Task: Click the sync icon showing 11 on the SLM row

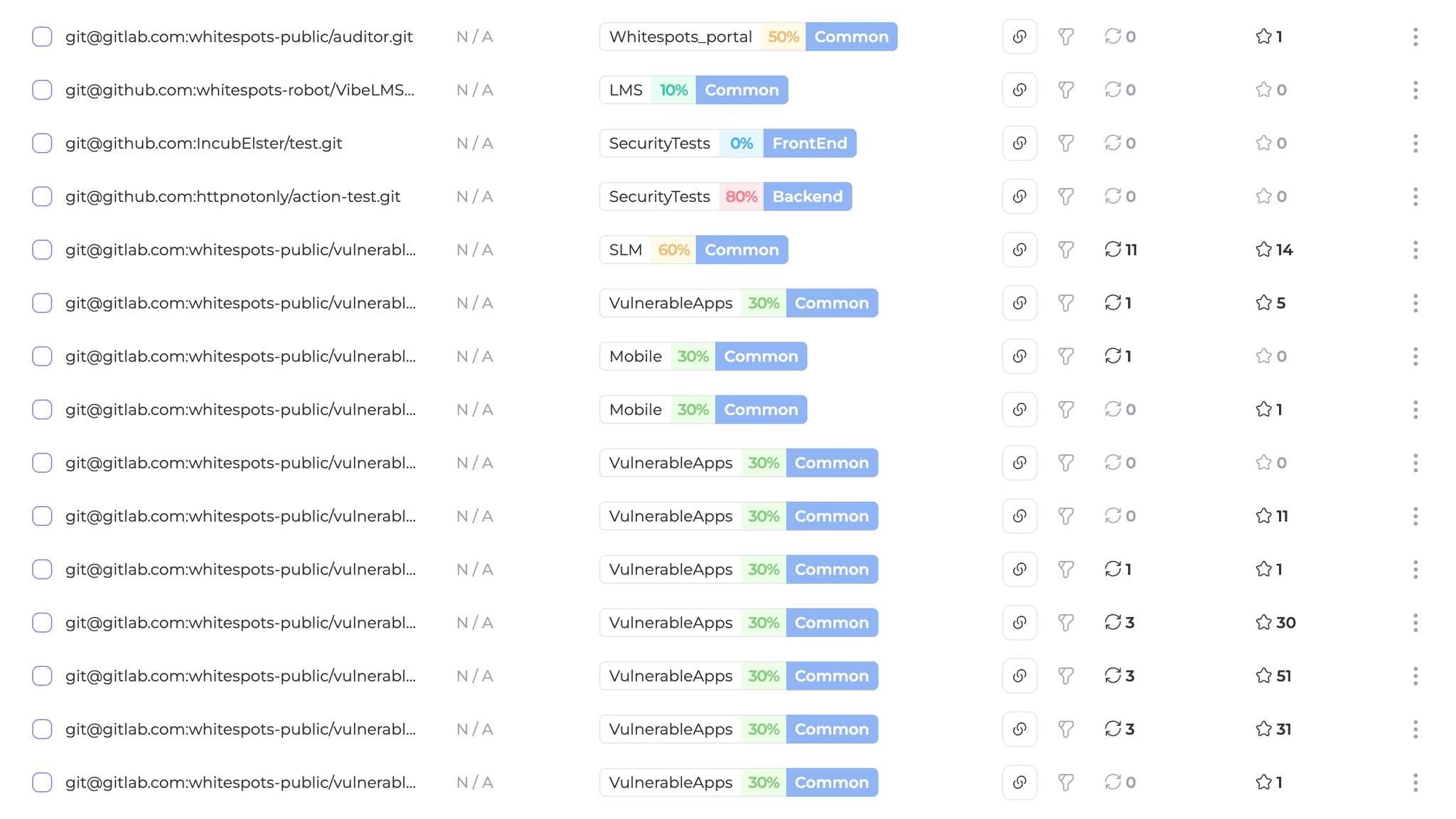Action: coord(1114,250)
